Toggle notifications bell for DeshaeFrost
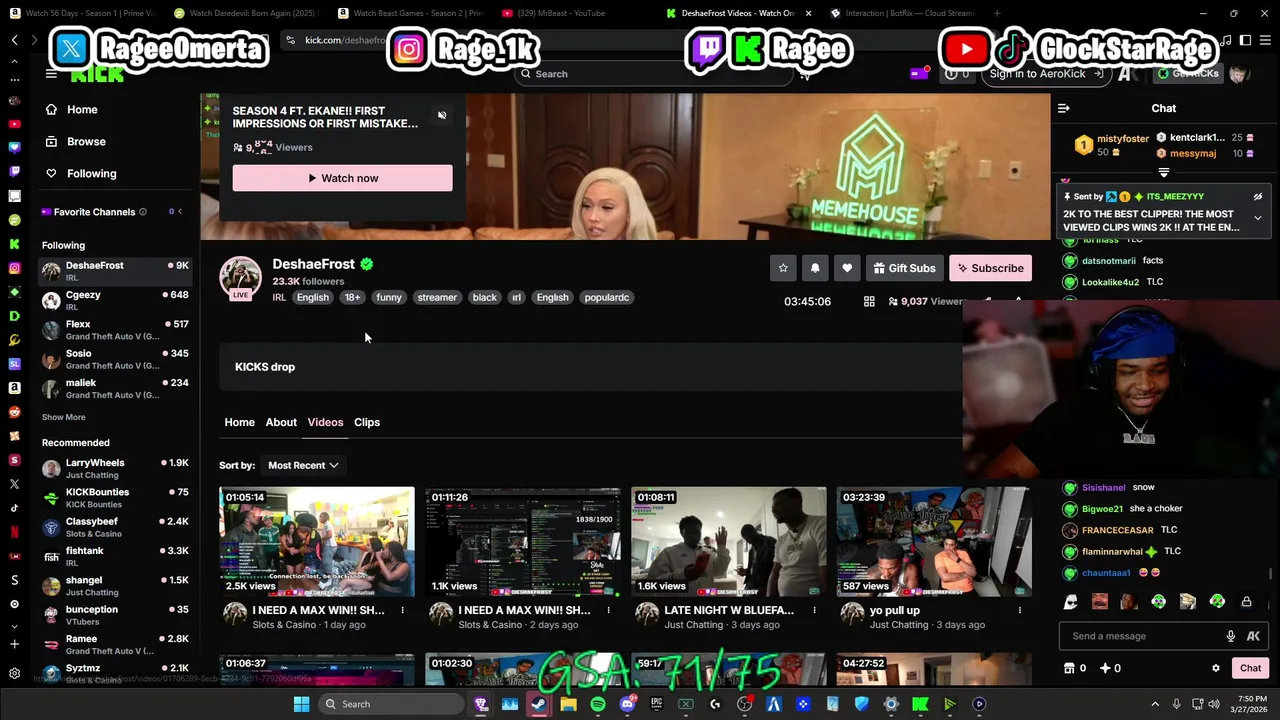 815,268
